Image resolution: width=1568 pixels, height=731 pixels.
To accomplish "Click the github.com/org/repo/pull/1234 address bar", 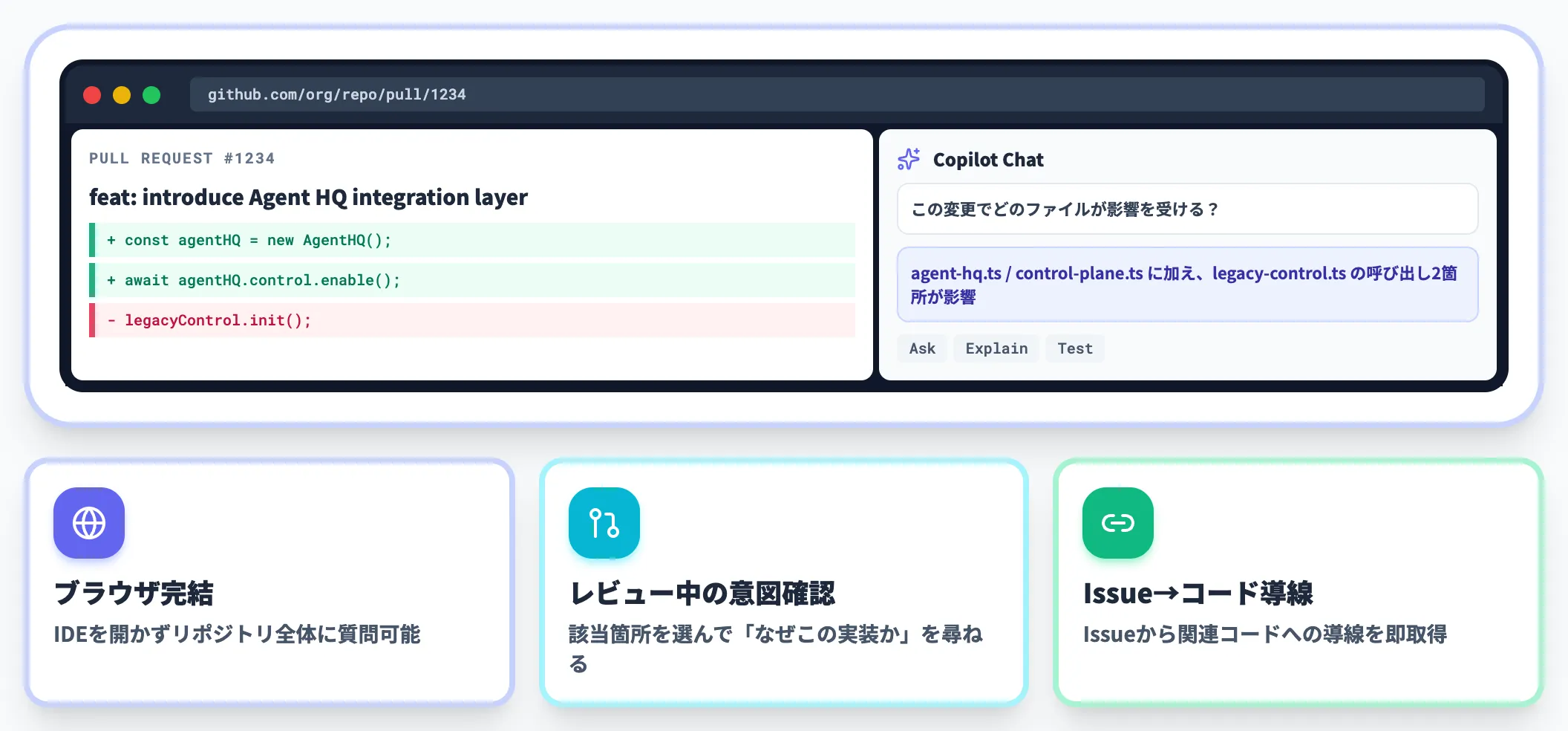I will click(x=837, y=94).
